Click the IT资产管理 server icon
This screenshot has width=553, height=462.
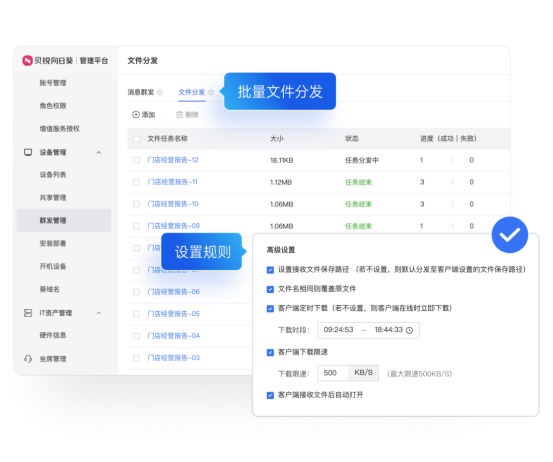[x=28, y=313]
